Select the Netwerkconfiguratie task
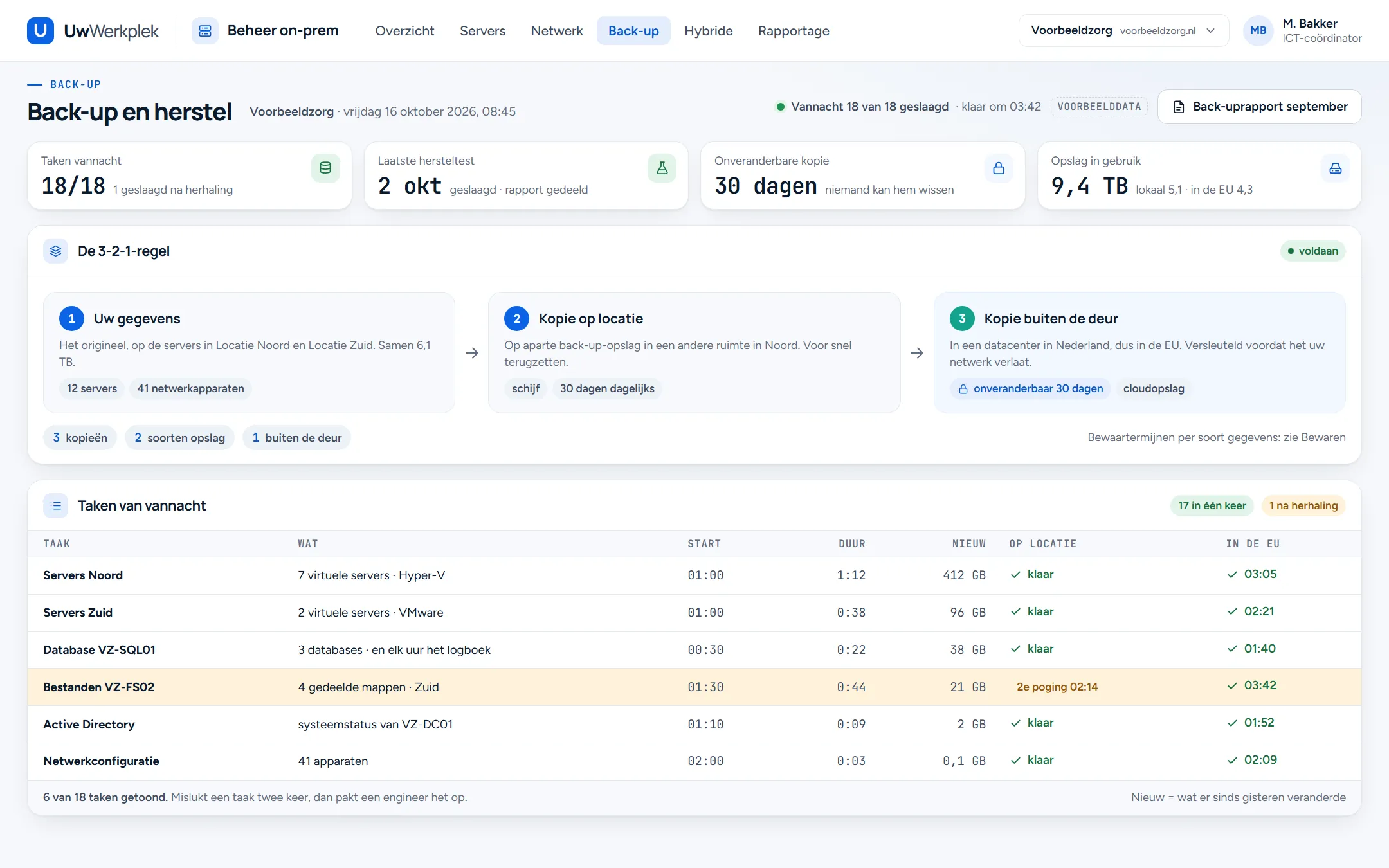The height and width of the screenshot is (868, 1389). tap(694, 761)
